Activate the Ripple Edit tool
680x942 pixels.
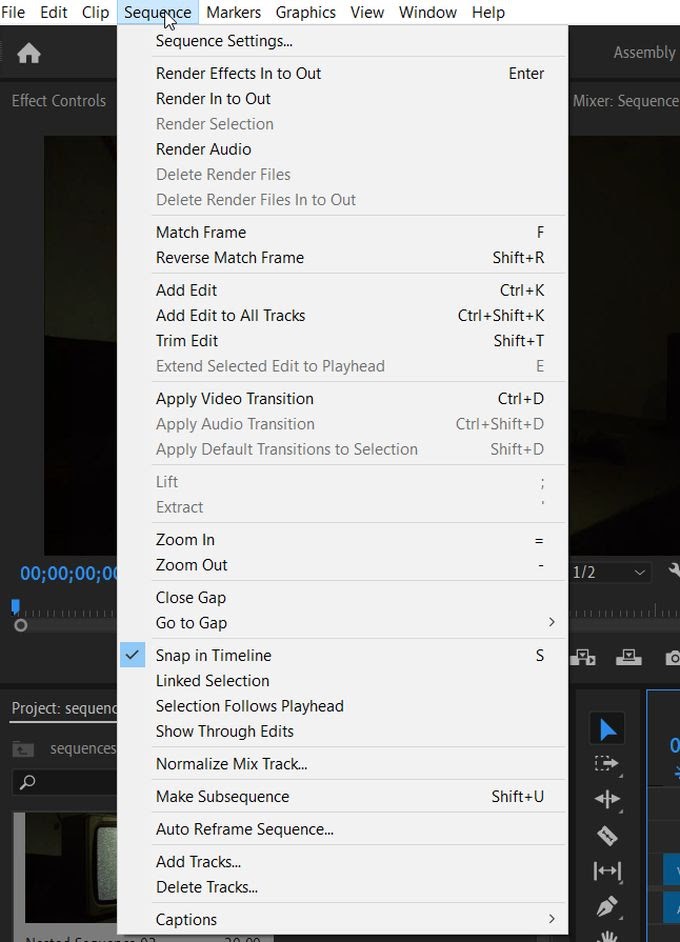[x=606, y=799]
